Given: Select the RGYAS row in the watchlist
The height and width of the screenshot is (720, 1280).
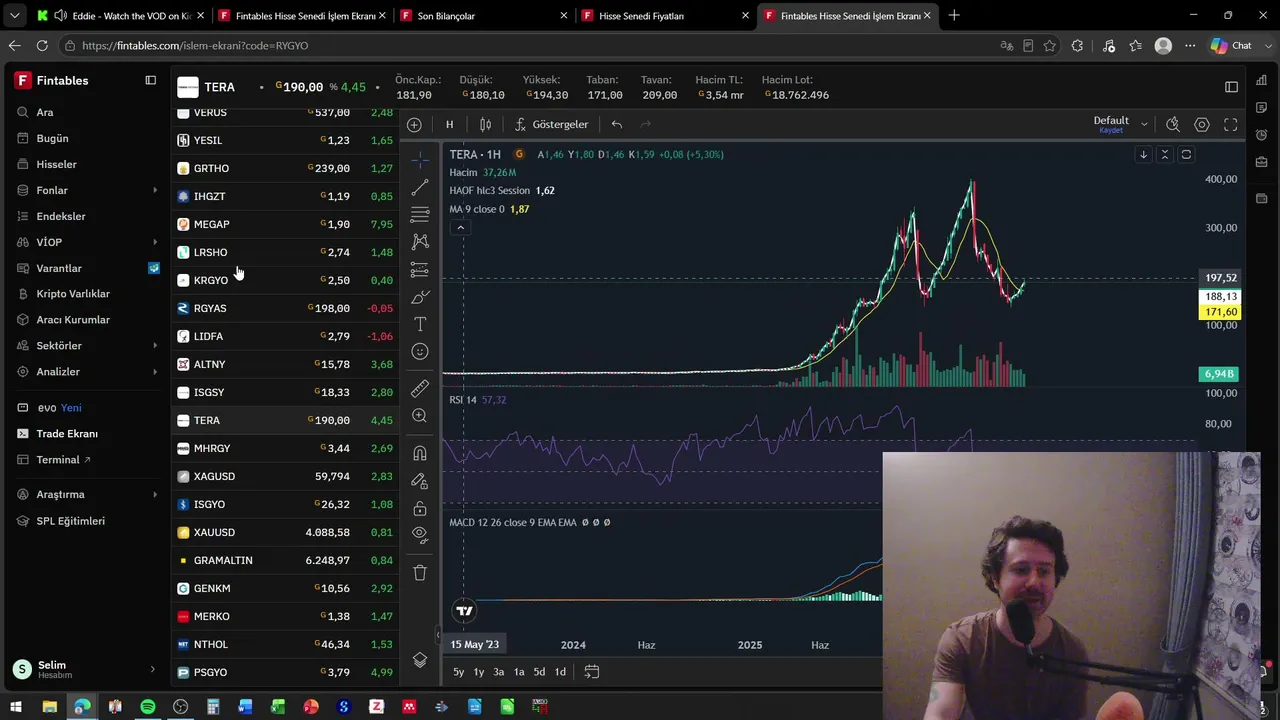Looking at the screenshot, I should tap(285, 308).
